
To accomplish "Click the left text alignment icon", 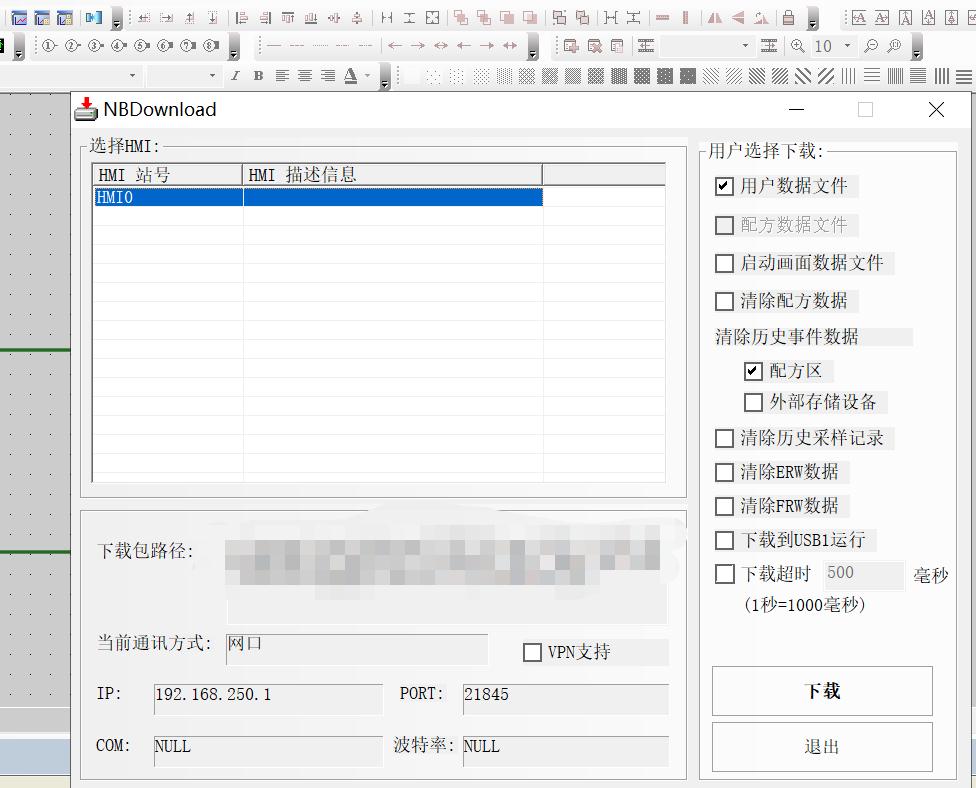I will pos(282,76).
